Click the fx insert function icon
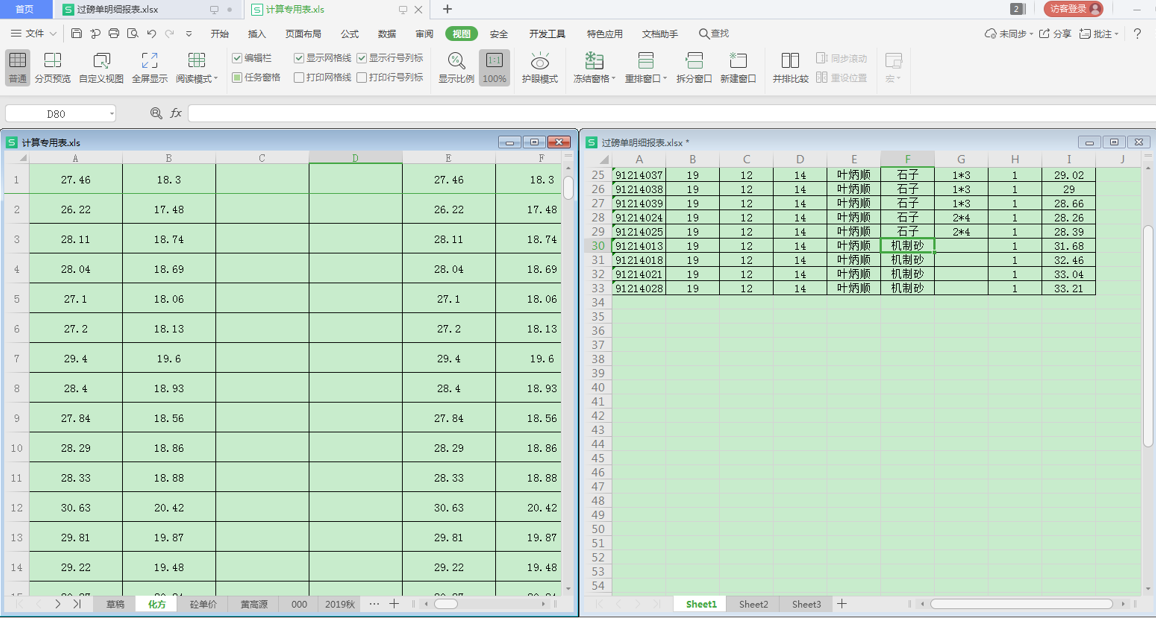This screenshot has width=1156, height=618. [176, 114]
